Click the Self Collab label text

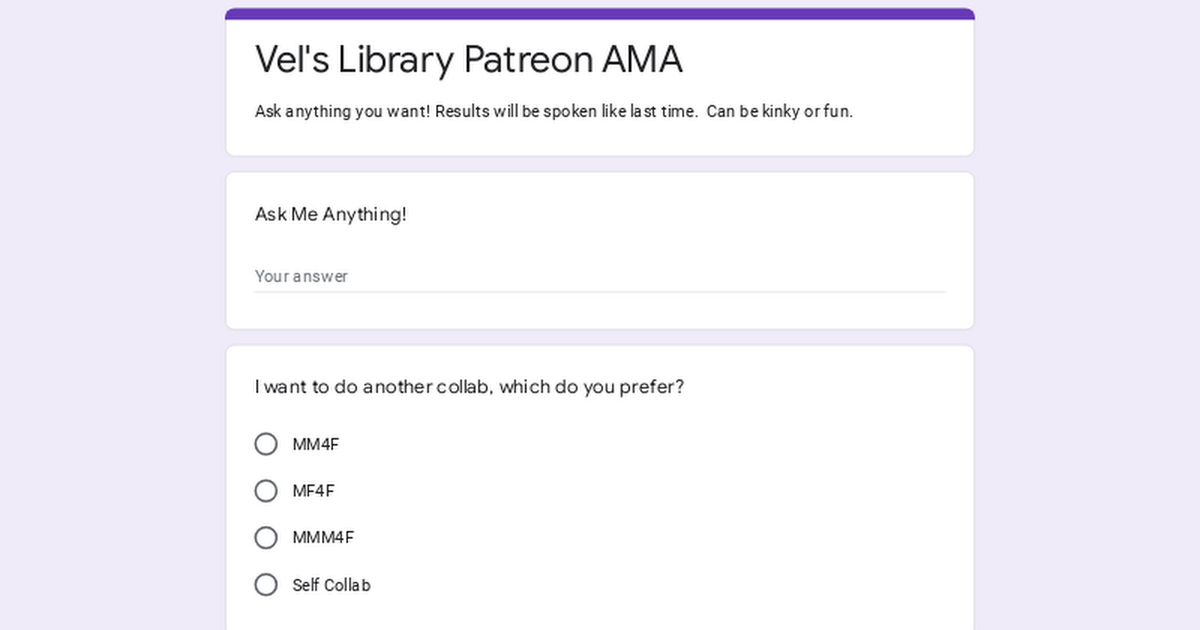click(x=331, y=585)
